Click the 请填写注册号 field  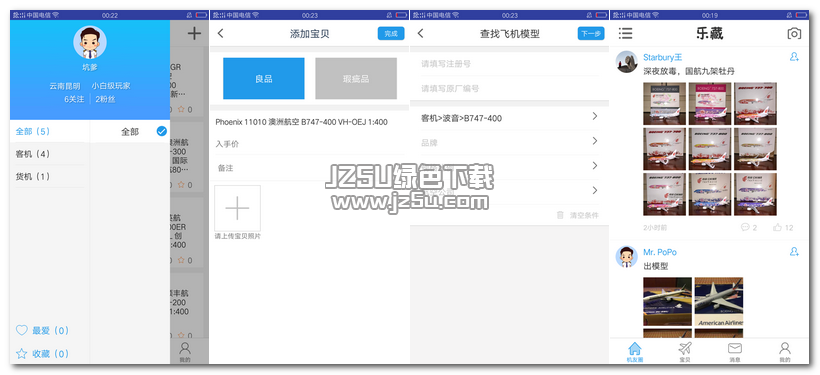(x=509, y=63)
